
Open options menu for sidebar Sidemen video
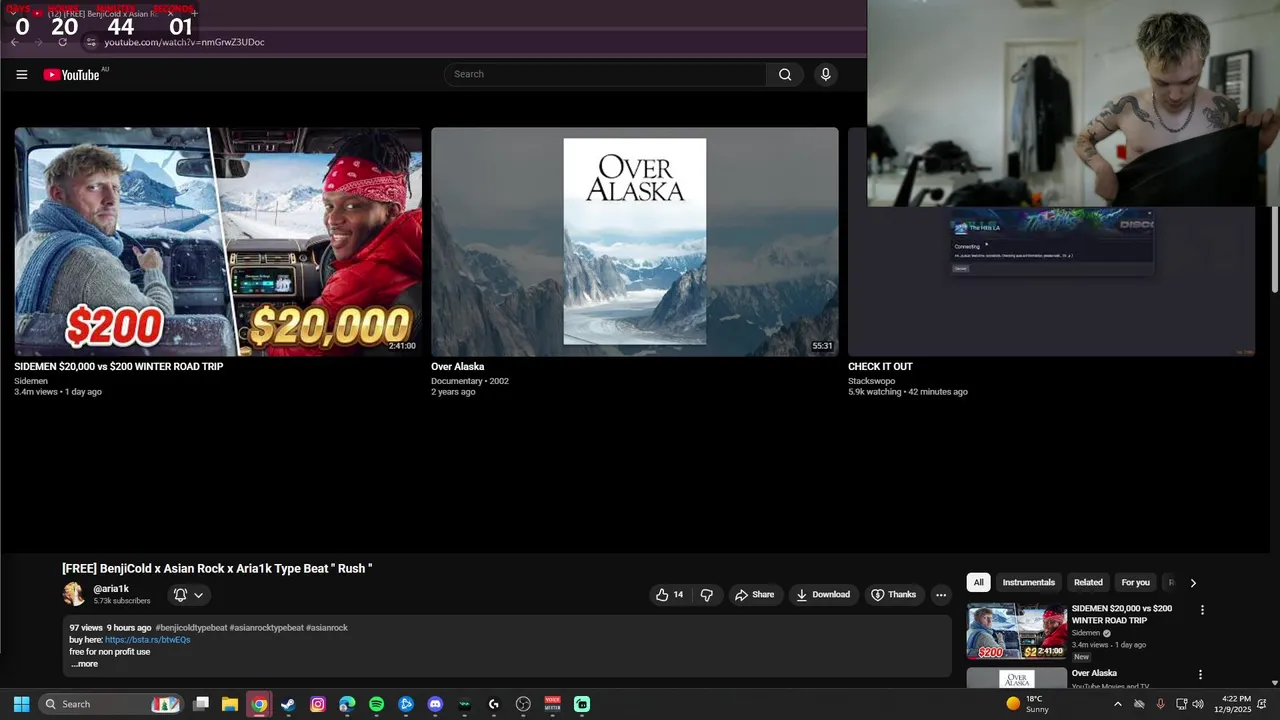(1202, 610)
